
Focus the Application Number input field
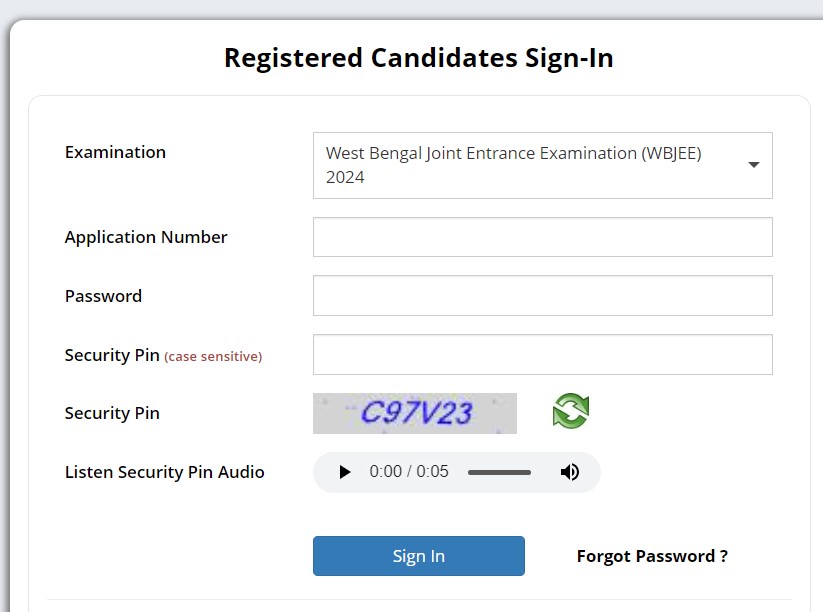pyautogui.click(x=542, y=237)
